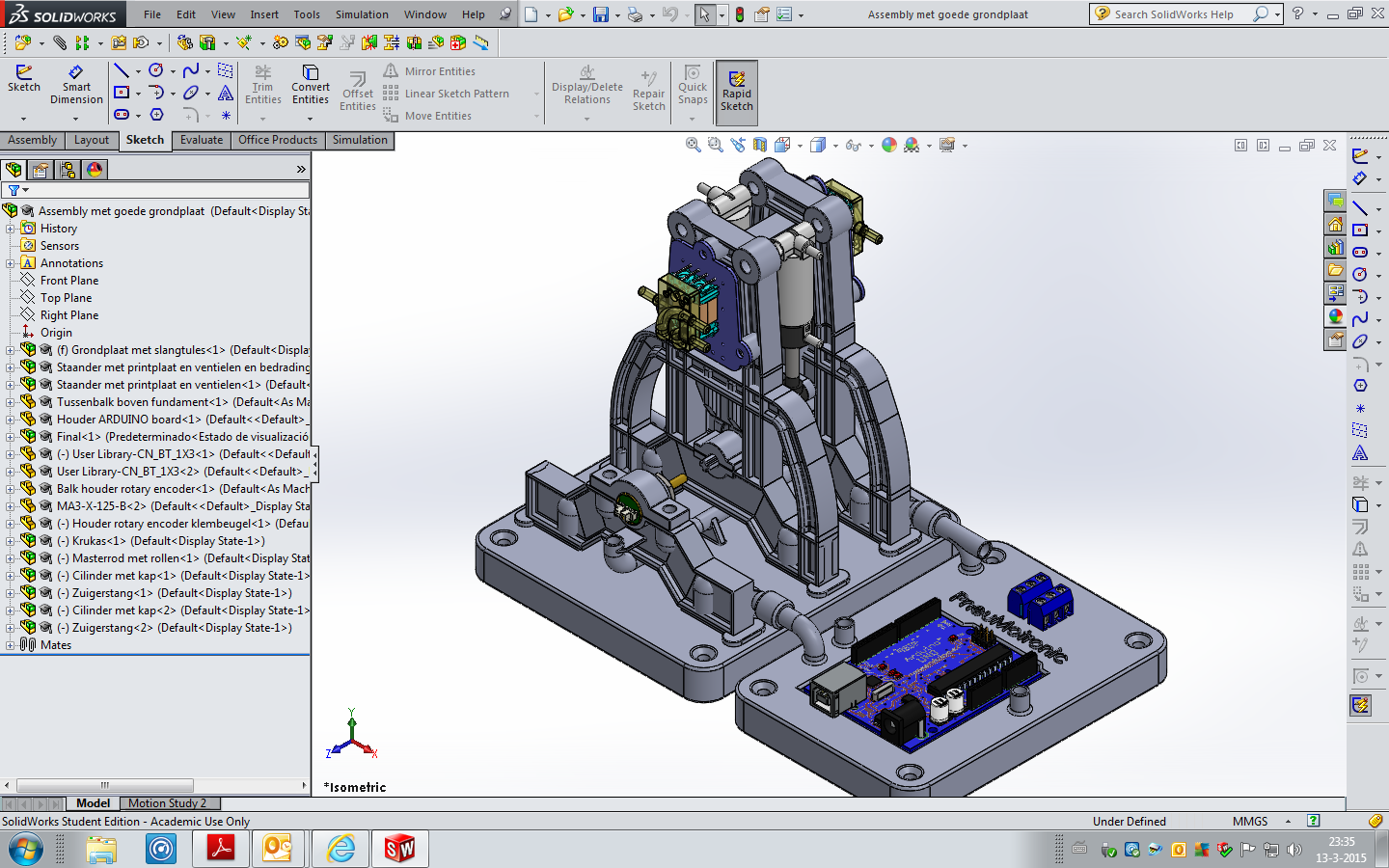
Task: Click the Convert Entities icon
Action: click(x=311, y=86)
